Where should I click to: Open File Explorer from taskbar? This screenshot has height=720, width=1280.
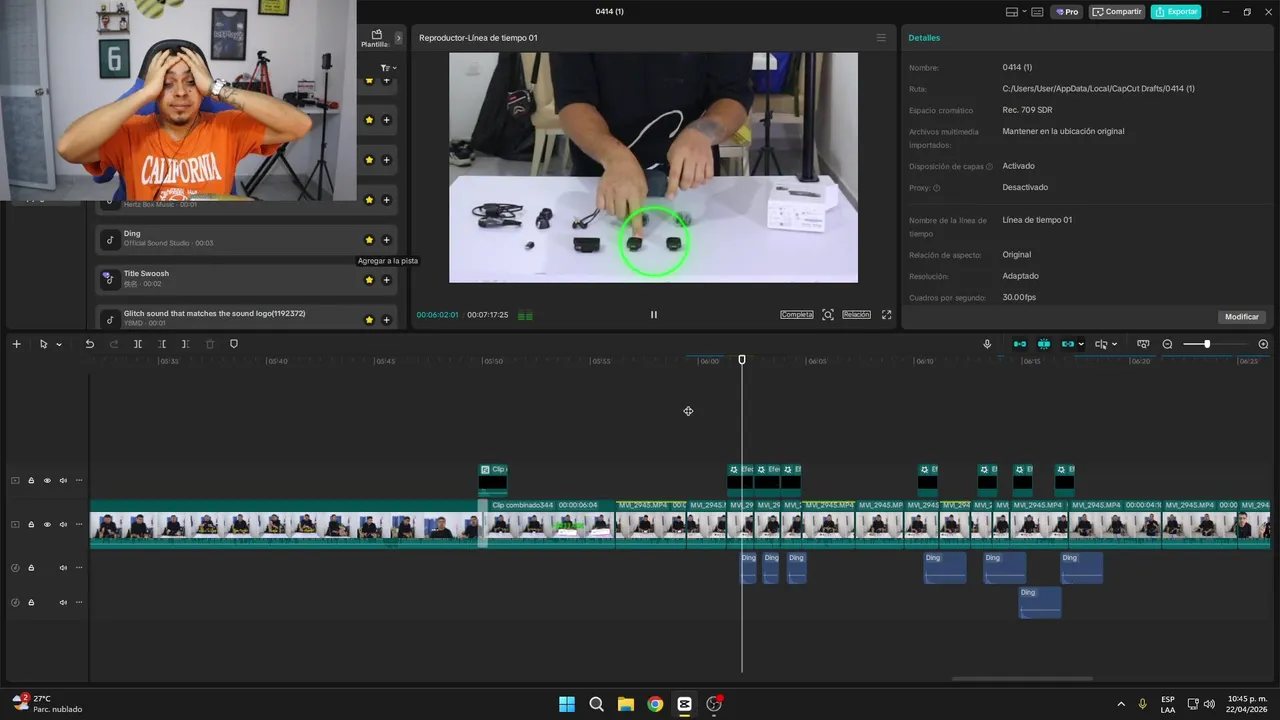tap(626, 704)
